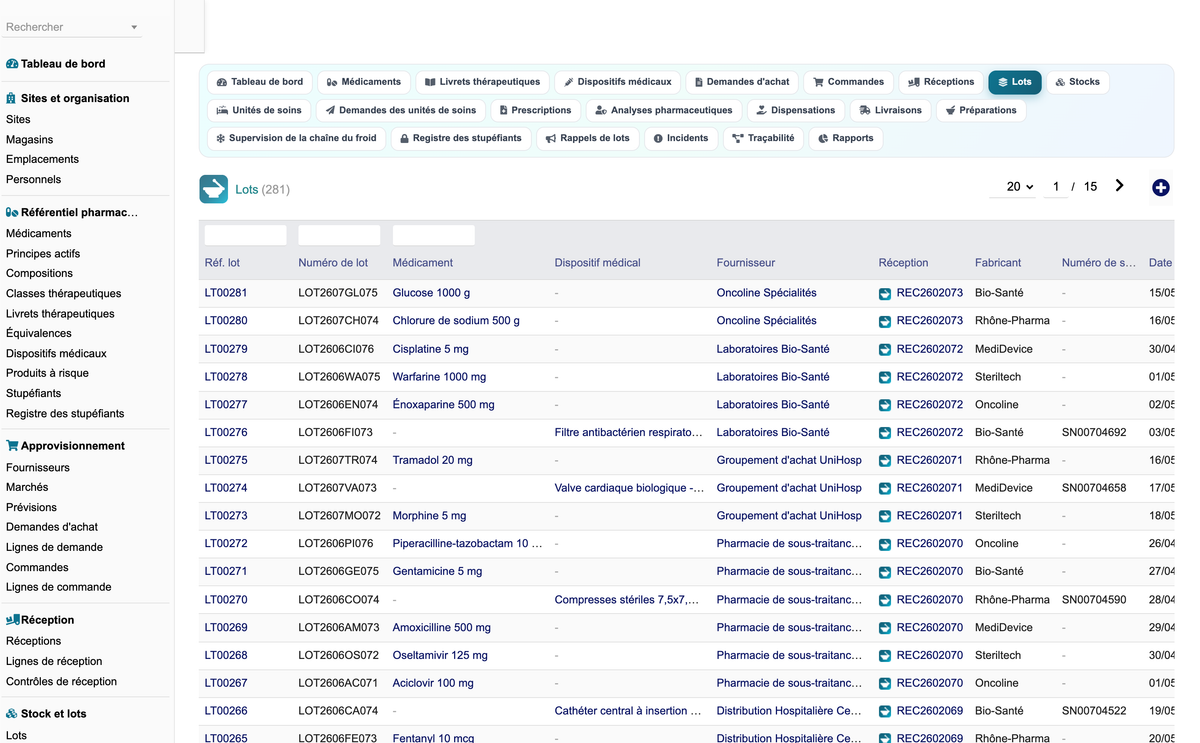Screen dimensions: 1200x743
Task: Open the Médicaments tab
Action: tap(364, 82)
